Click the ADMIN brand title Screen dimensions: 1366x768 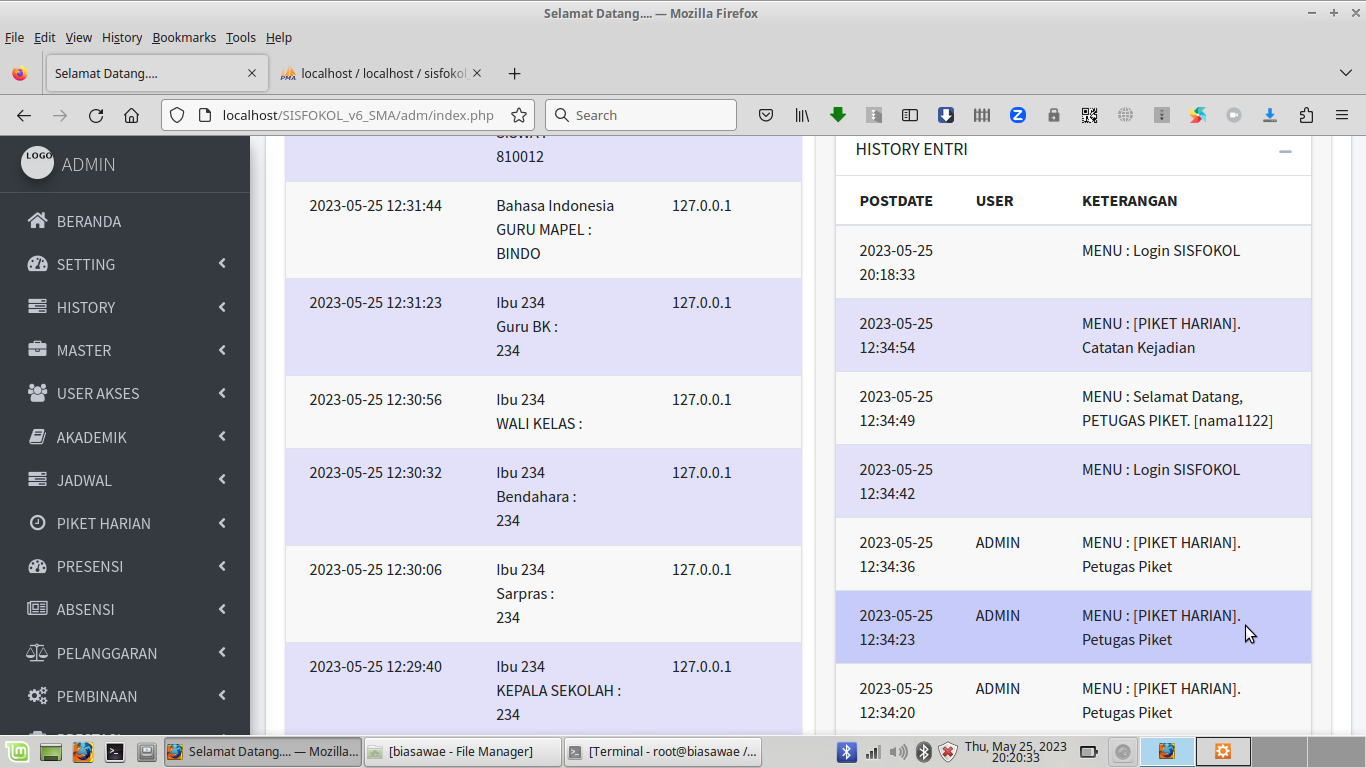point(88,164)
